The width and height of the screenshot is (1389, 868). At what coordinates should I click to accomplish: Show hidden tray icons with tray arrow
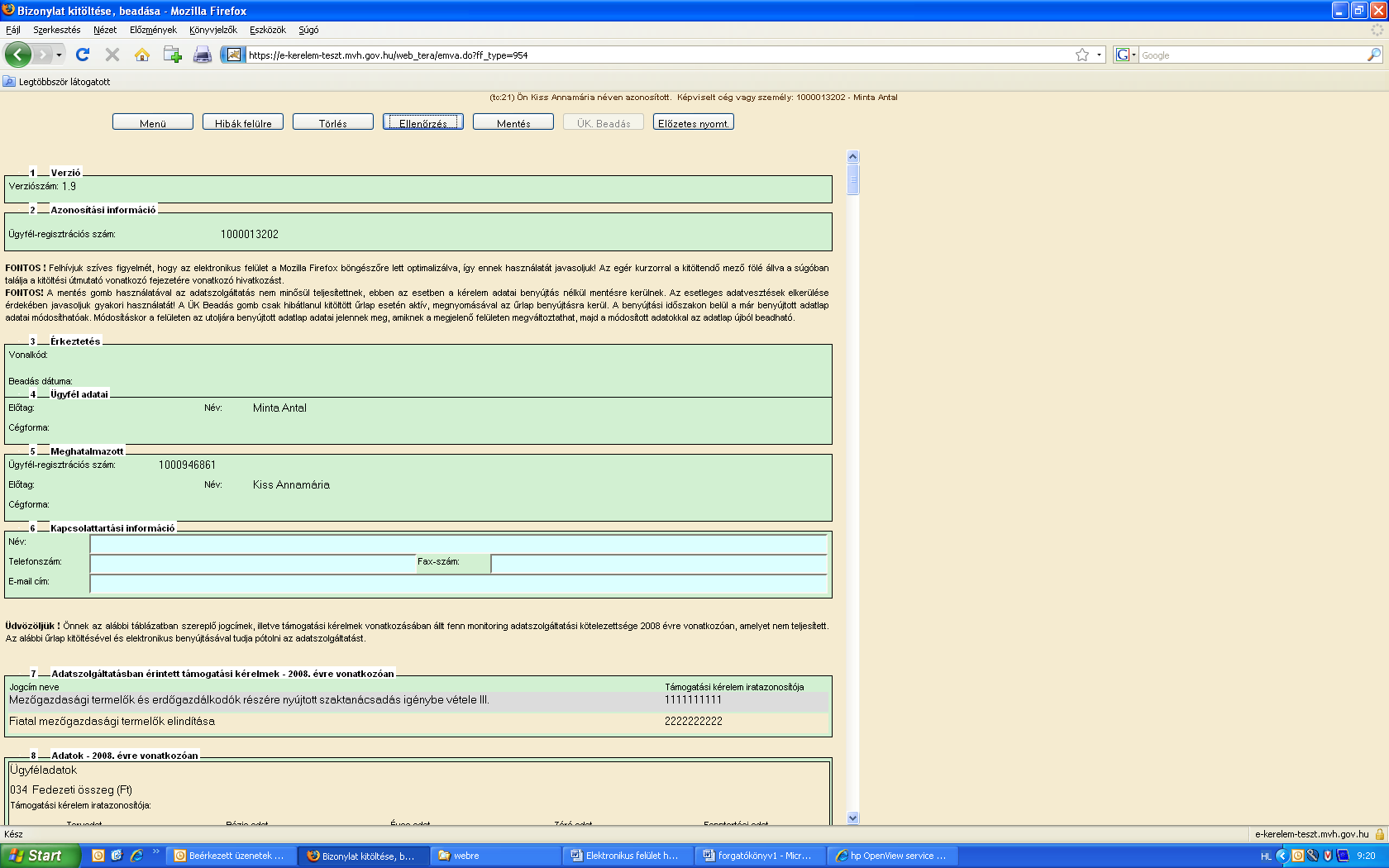1282,856
